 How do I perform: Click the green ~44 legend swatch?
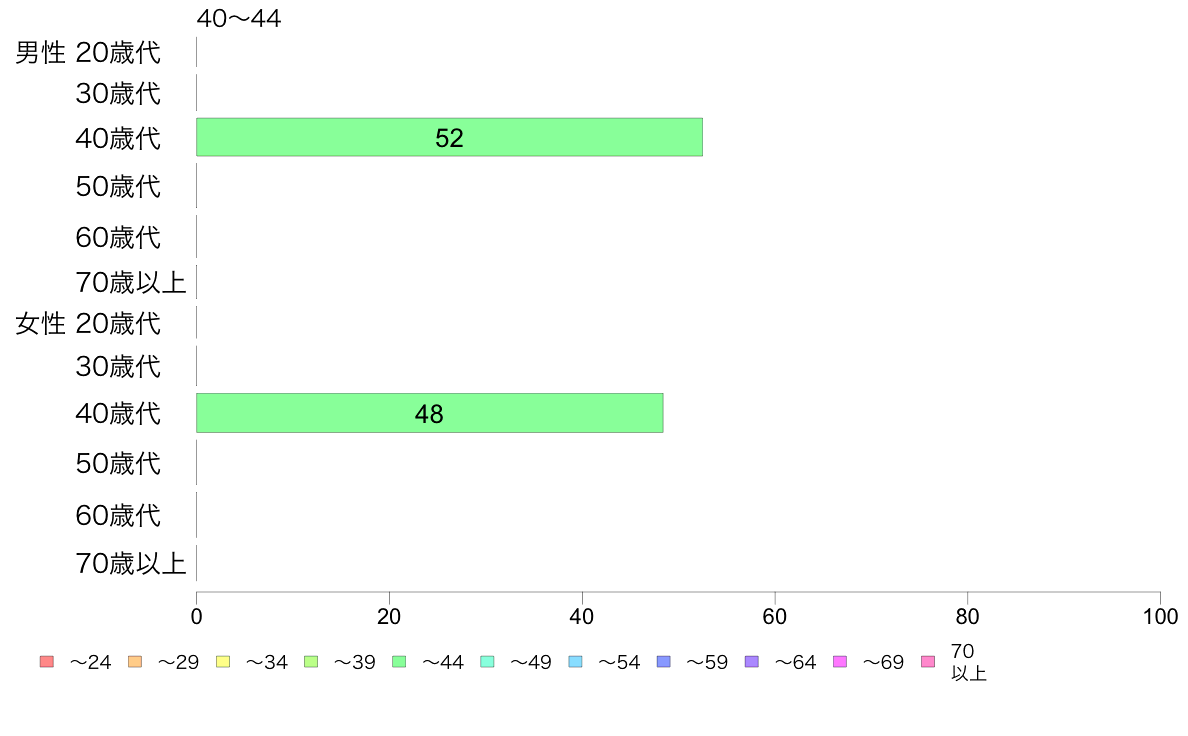[399, 662]
